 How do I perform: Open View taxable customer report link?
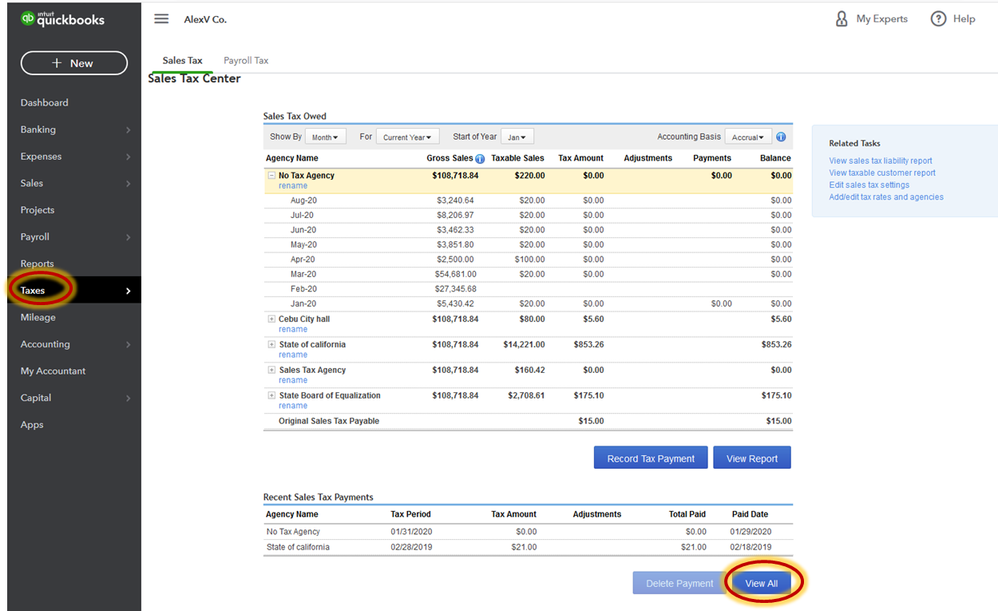(x=882, y=173)
